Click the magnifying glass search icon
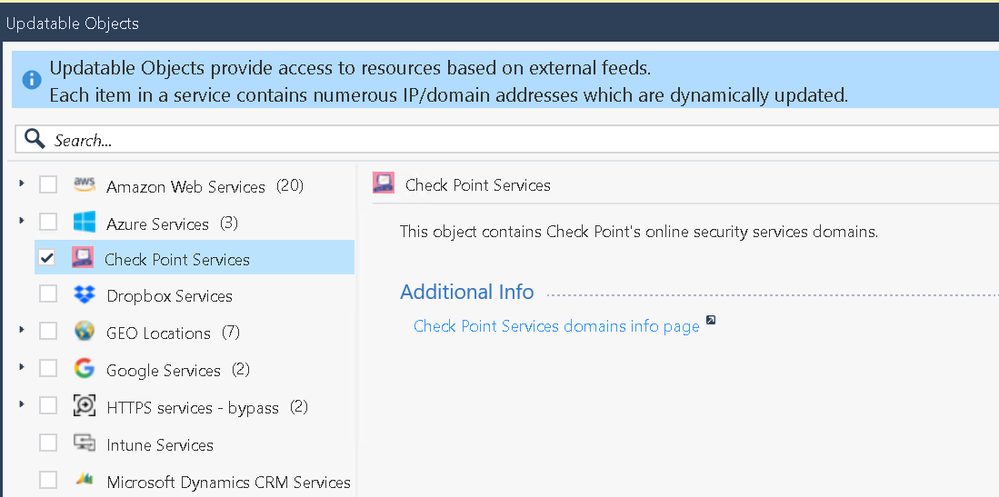Screen dimensions: 999x497 click(34, 138)
